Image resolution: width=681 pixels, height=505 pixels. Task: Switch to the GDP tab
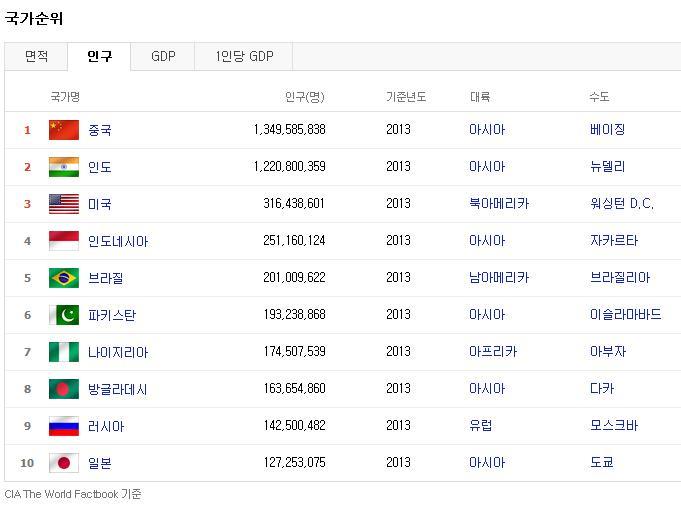click(163, 56)
